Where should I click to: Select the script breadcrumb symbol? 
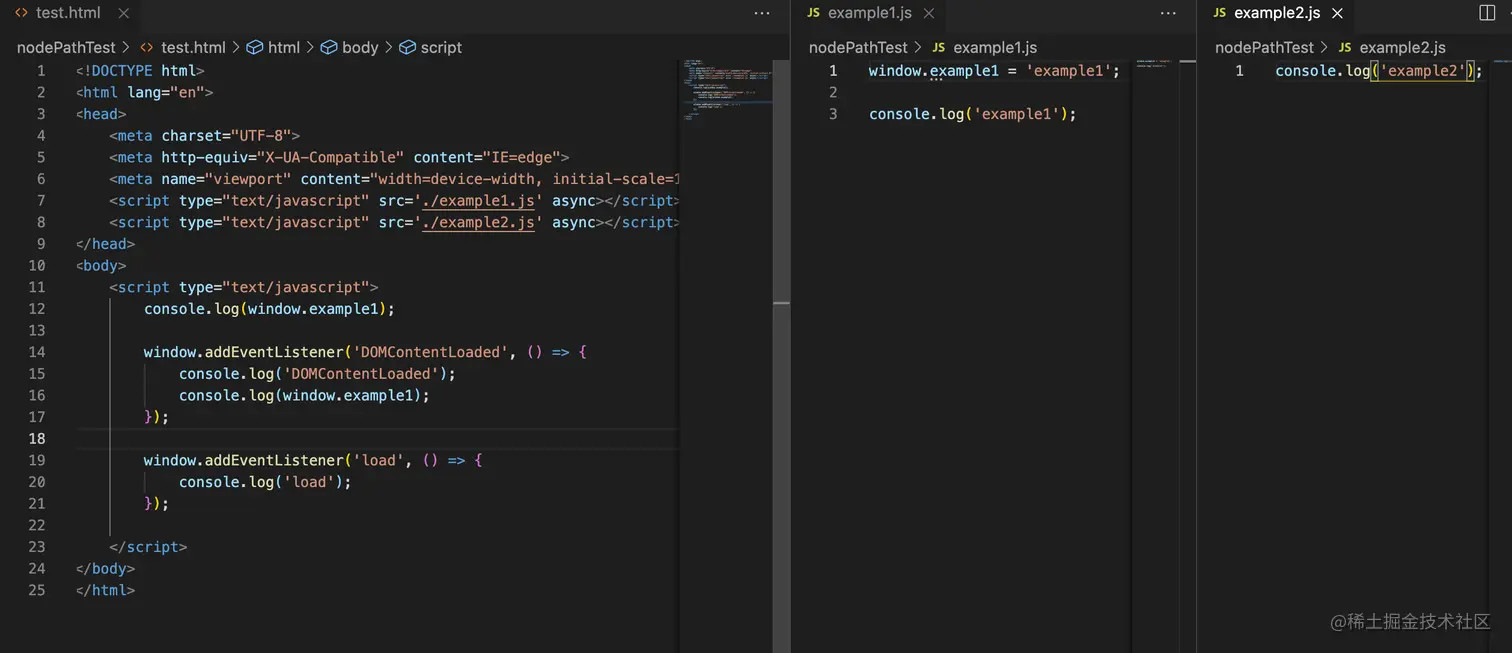point(441,47)
